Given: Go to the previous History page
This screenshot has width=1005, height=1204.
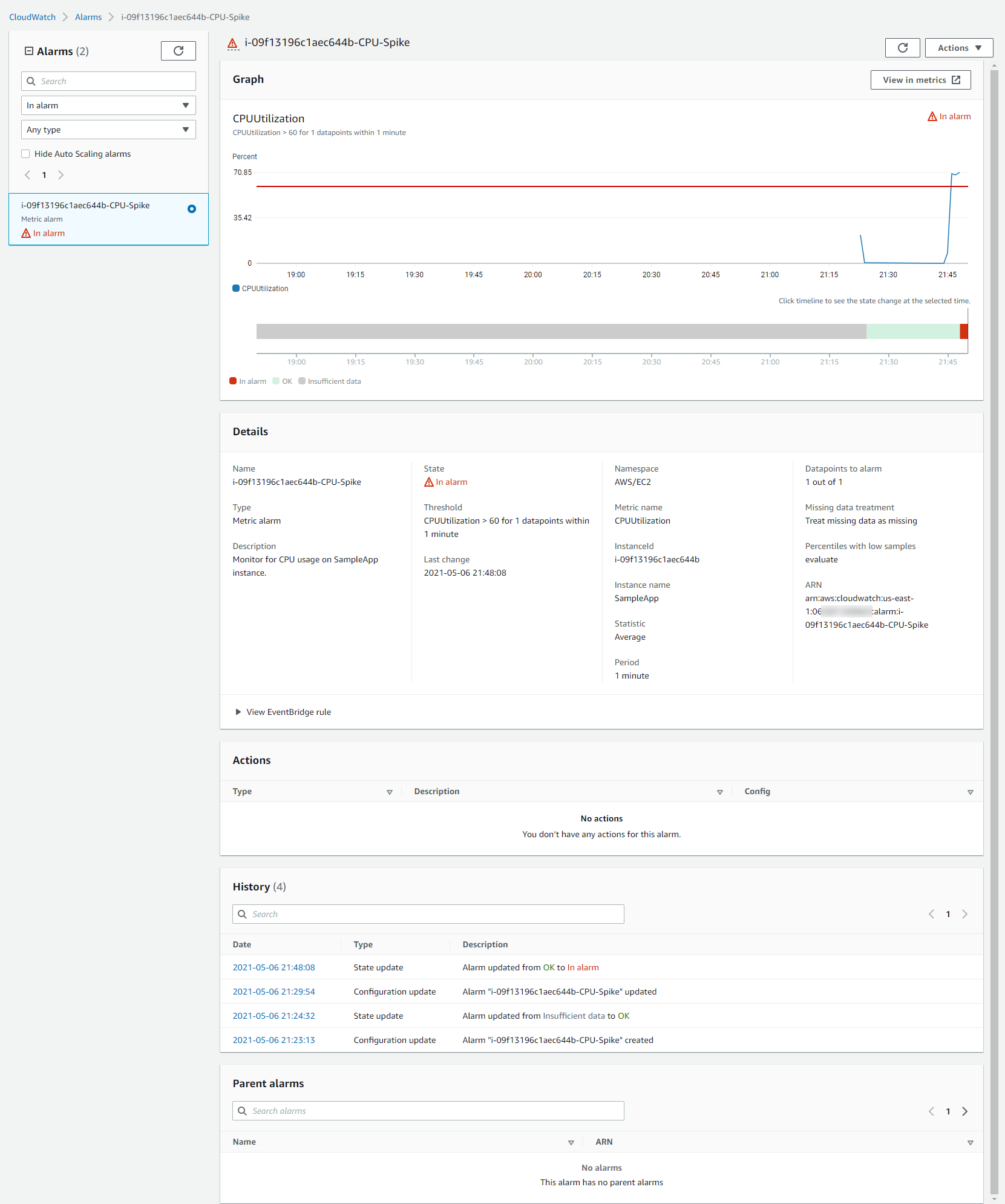Looking at the screenshot, I should (932, 914).
